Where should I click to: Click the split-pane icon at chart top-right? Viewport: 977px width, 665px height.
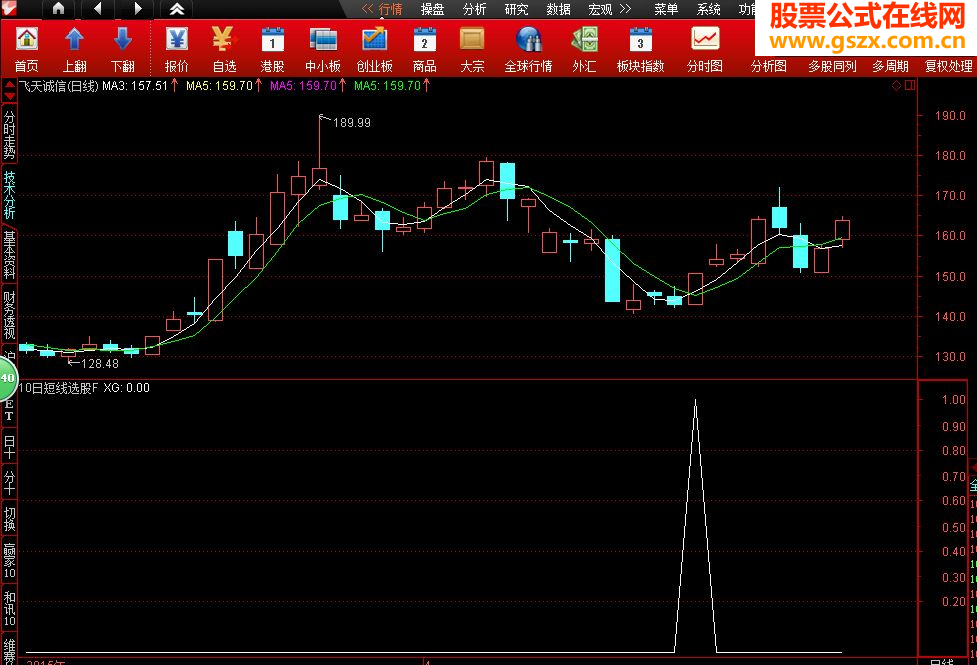coord(910,85)
